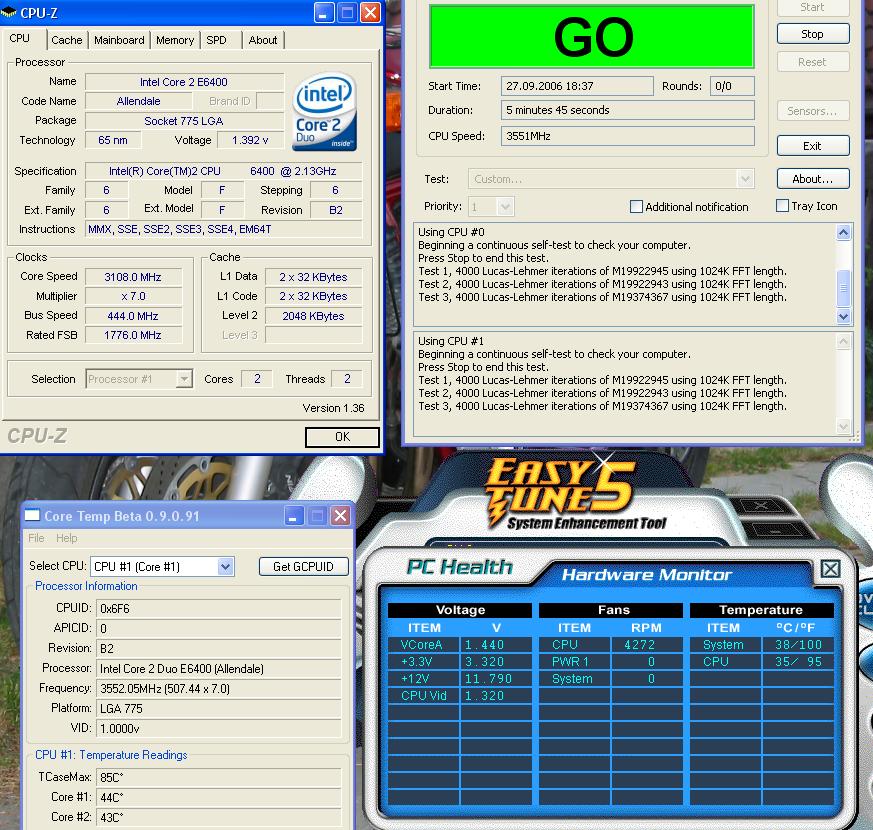Open the Priority dropdown
Viewport: 873px width, 830px height.
[x=506, y=207]
